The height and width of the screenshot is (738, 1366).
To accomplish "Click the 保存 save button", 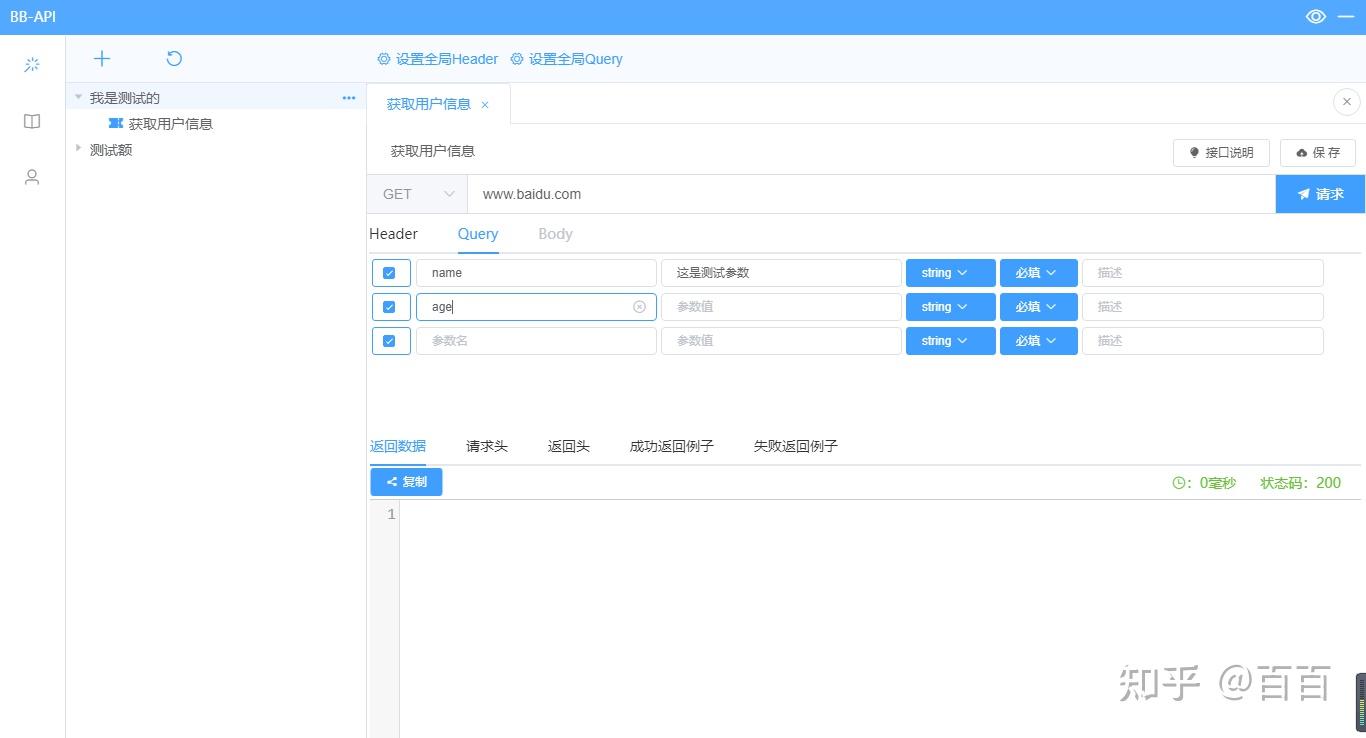I will pos(1318,153).
